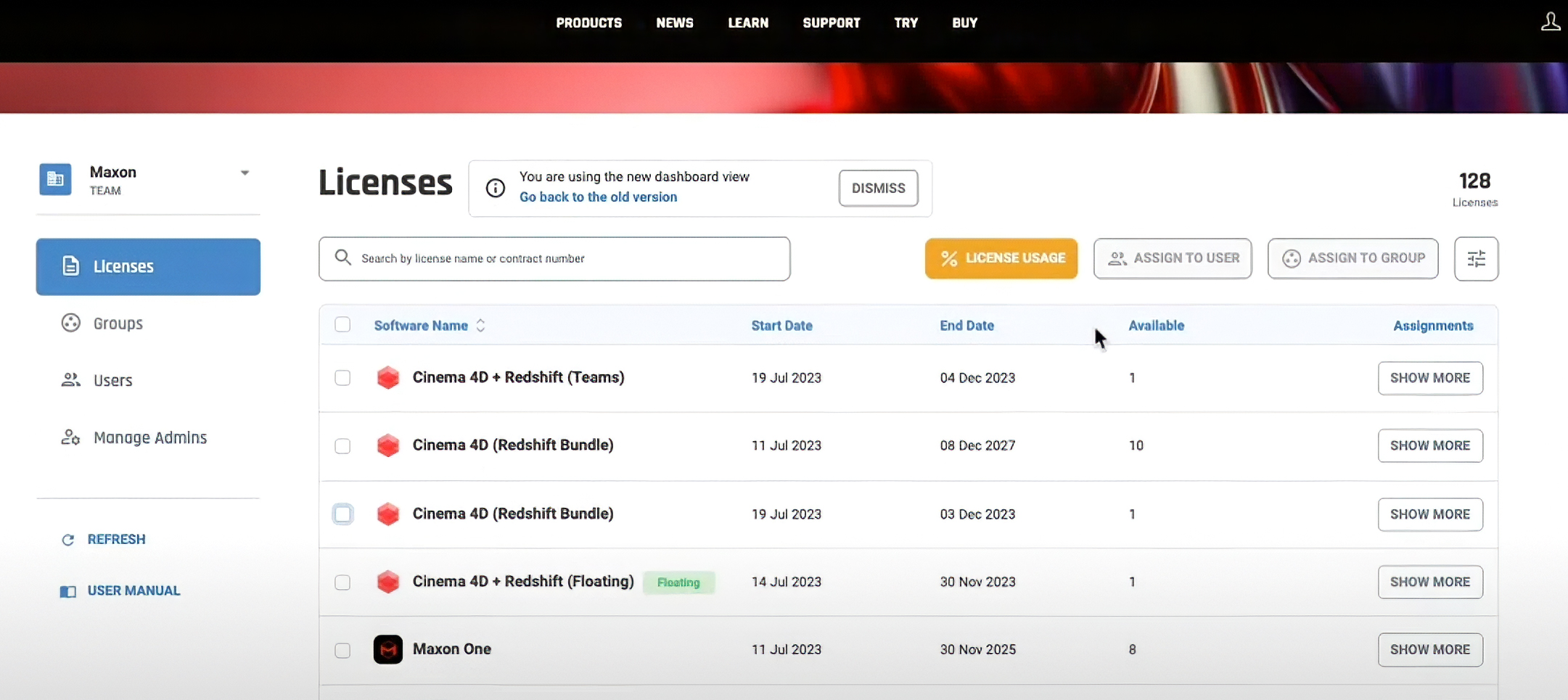This screenshot has width=1568, height=700.
Task: Click the search magnifier icon
Action: coord(342,258)
